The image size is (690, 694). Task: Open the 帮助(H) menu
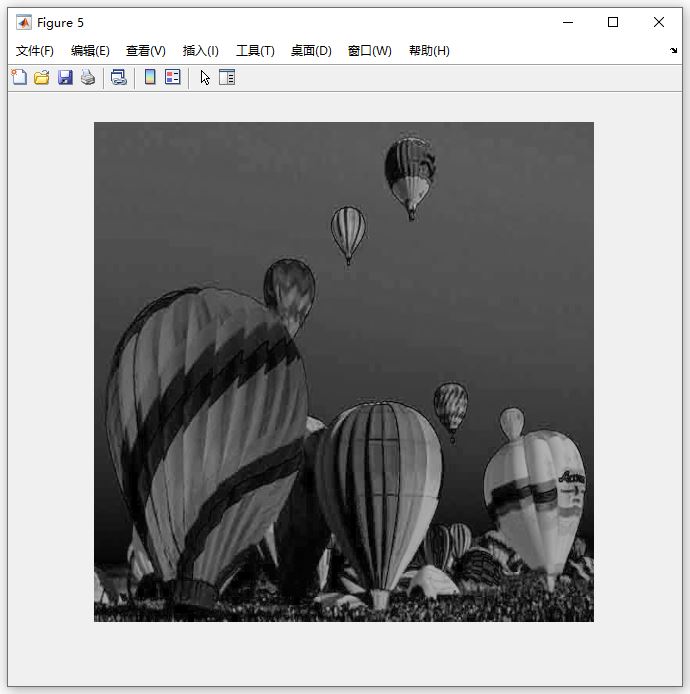(429, 51)
